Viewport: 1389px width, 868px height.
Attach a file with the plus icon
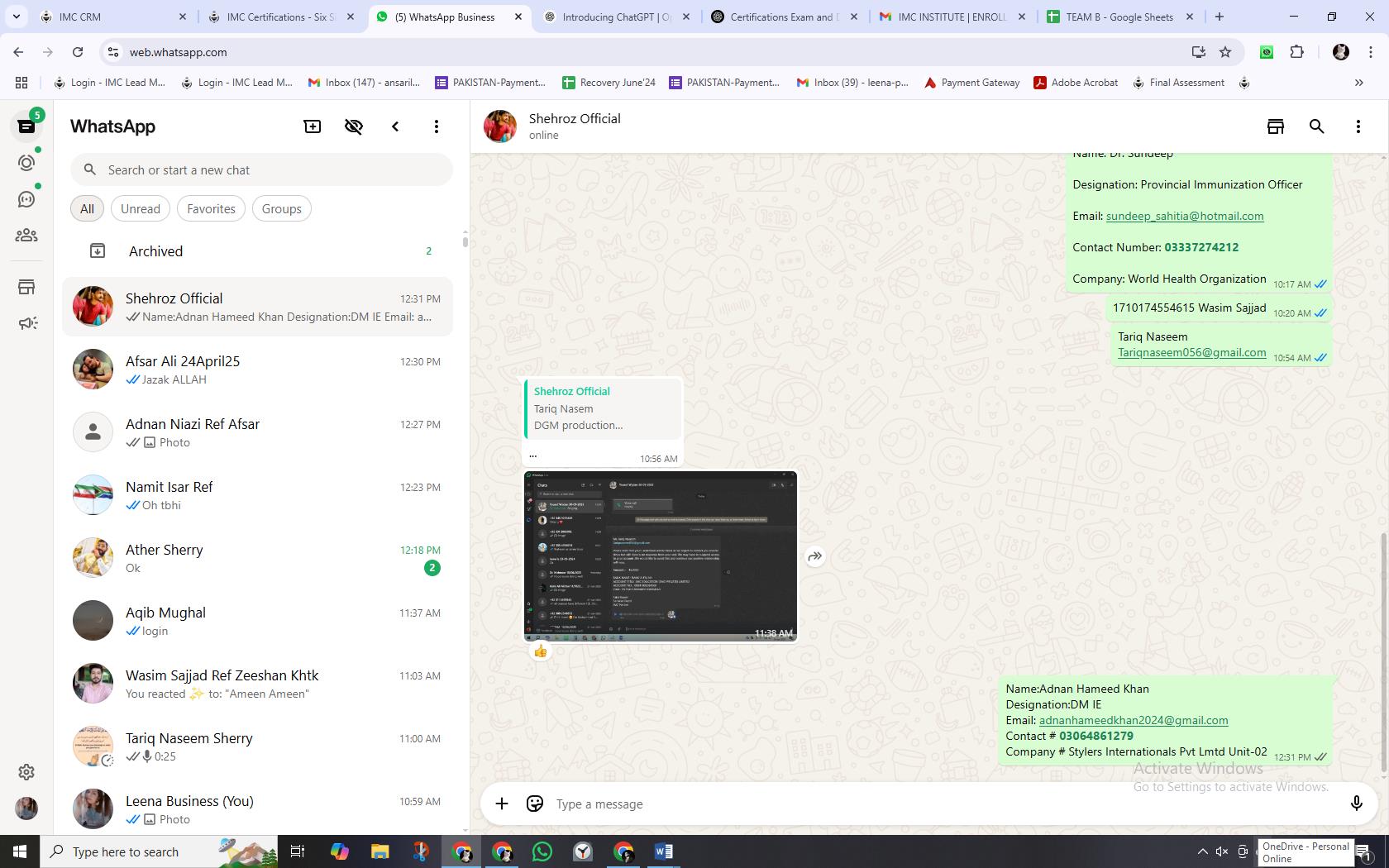tap(502, 804)
